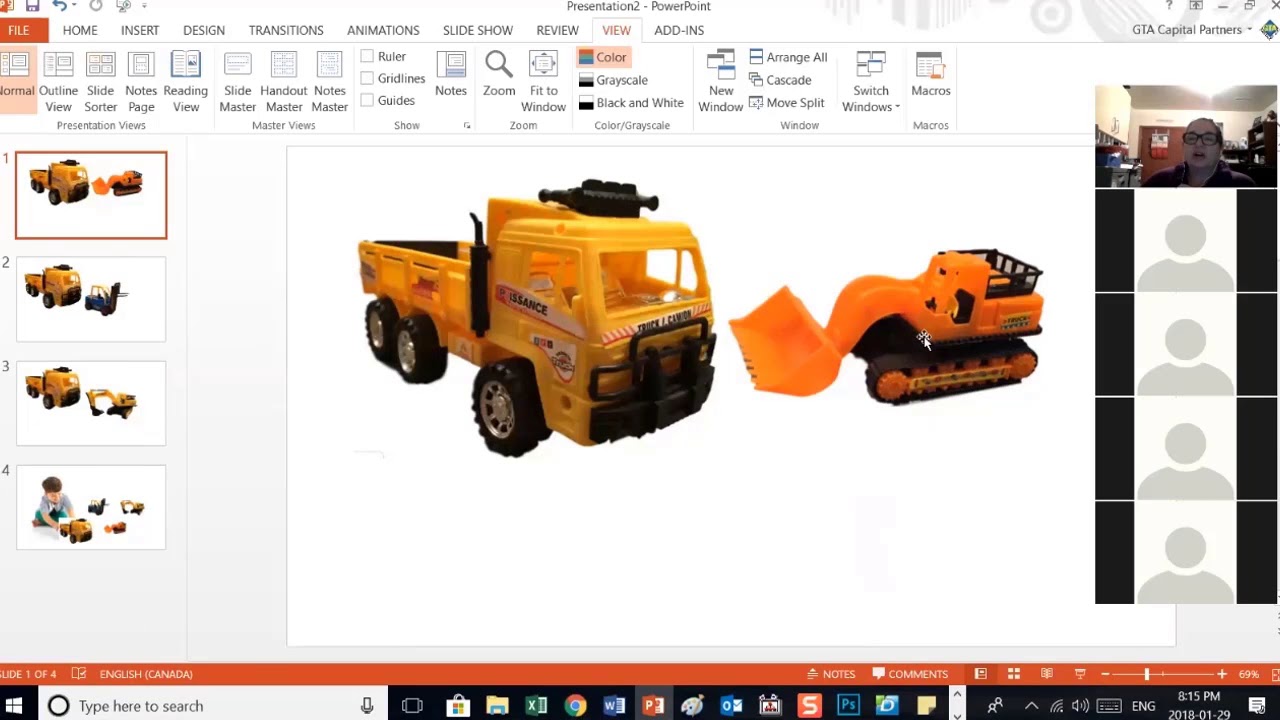The height and width of the screenshot is (720, 1280).
Task: Open GTA Capital Partners account dropdown
Action: [1192, 30]
